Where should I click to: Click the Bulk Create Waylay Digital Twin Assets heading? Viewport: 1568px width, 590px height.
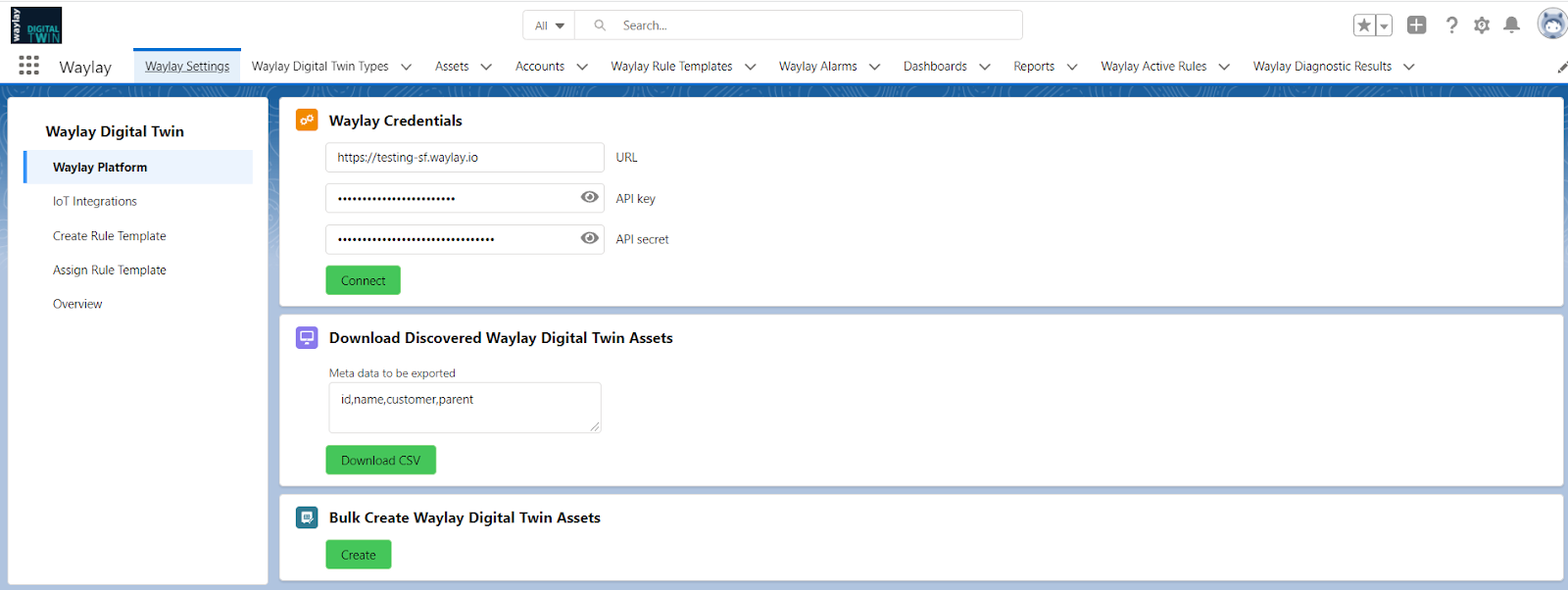(465, 517)
